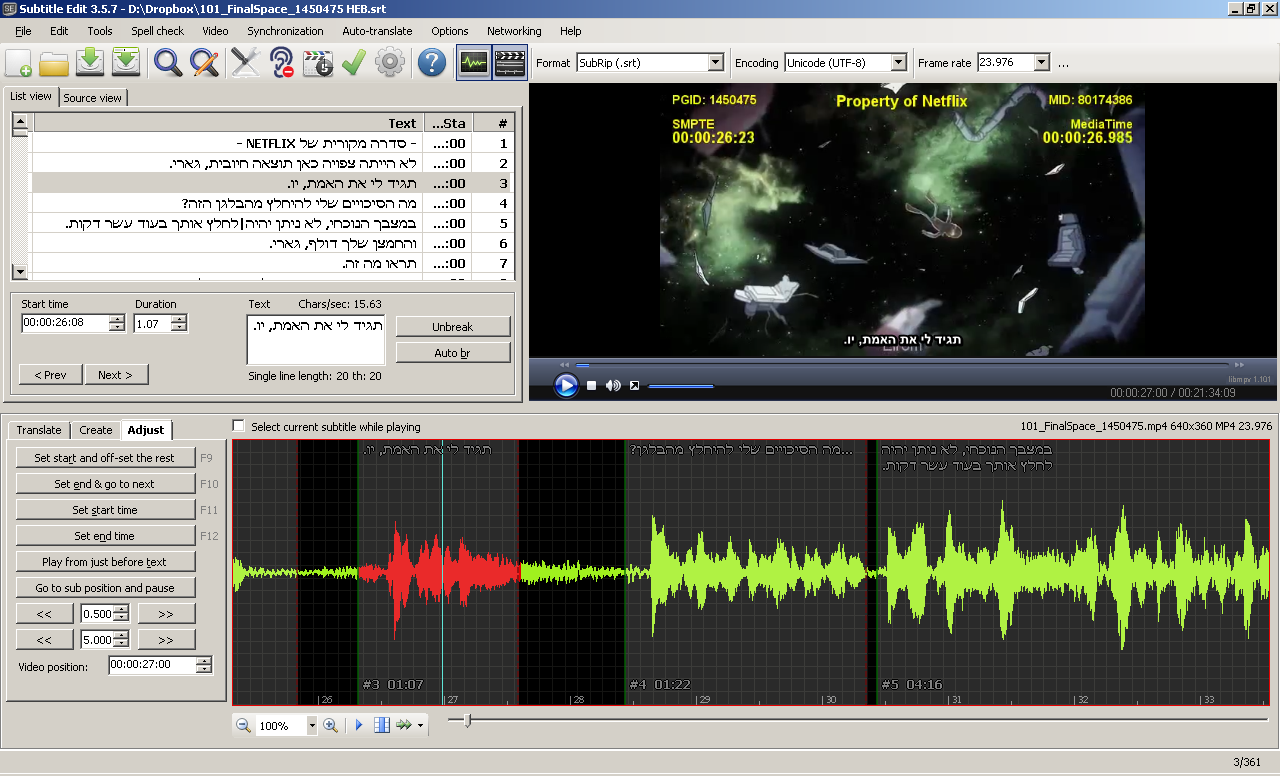Image resolution: width=1280 pixels, height=776 pixels.
Task: Open Settings via the gear icon
Action: (x=390, y=61)
